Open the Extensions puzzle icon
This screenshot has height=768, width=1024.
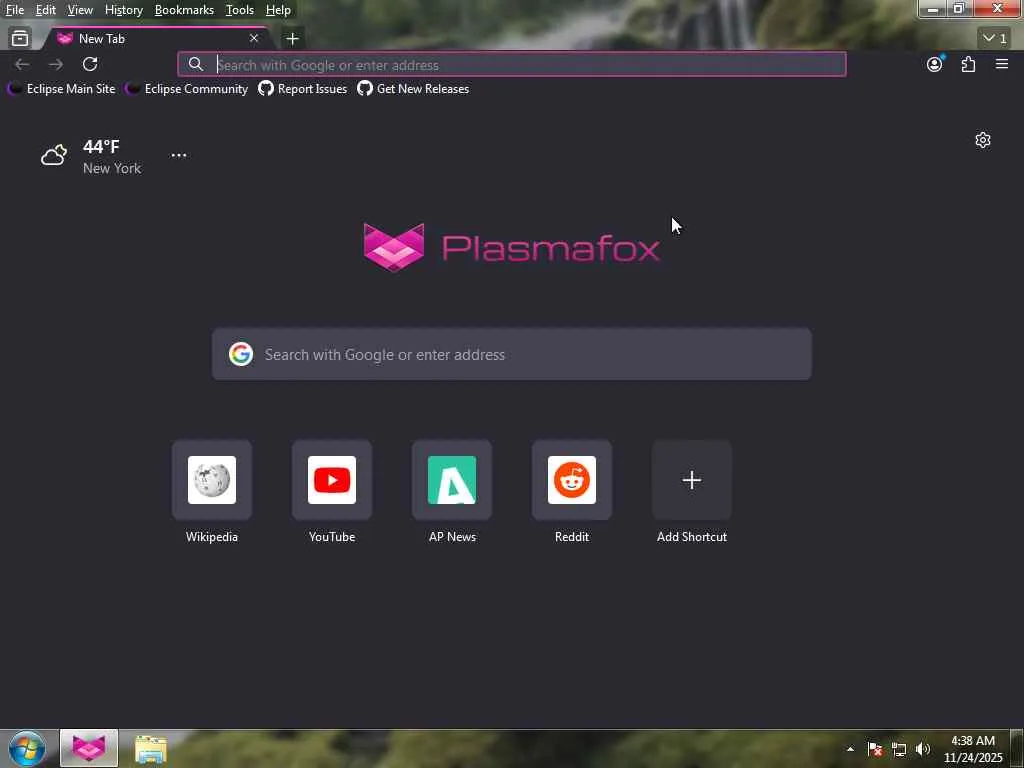click(x=968, y=64)
